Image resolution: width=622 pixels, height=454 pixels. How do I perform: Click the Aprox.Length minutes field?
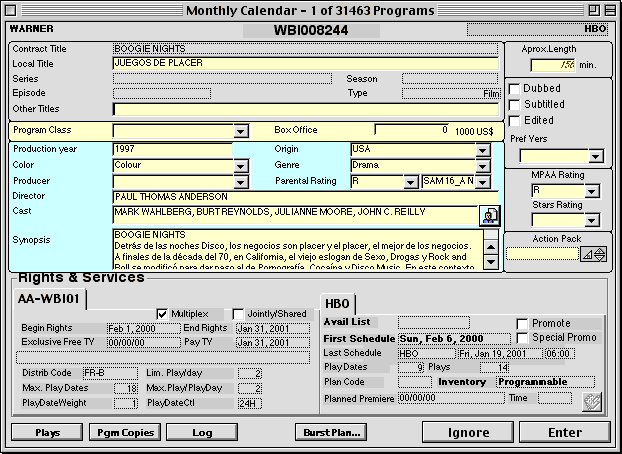pos(553,65)
